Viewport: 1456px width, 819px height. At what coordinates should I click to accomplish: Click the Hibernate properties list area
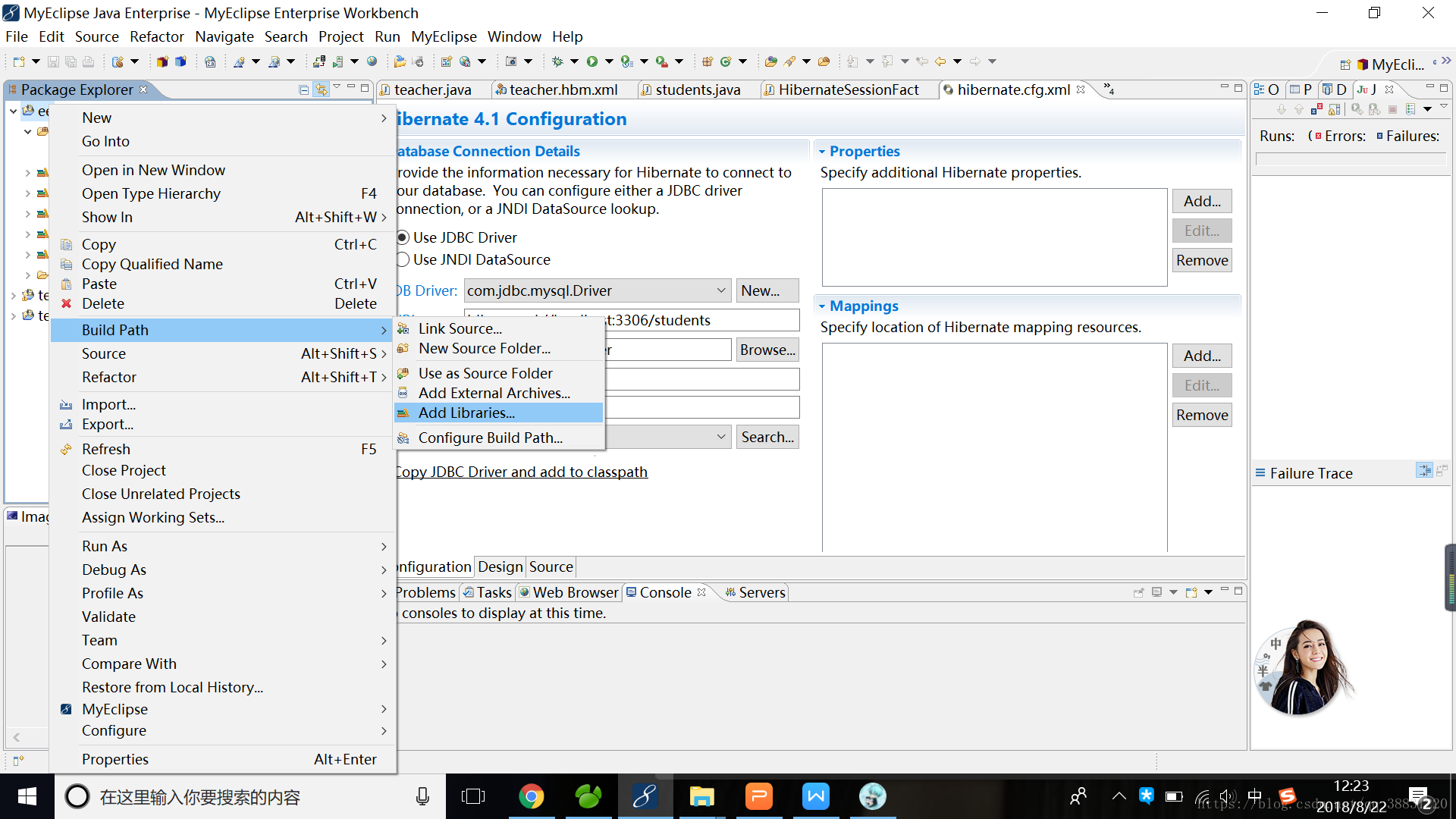pos(994,237)
